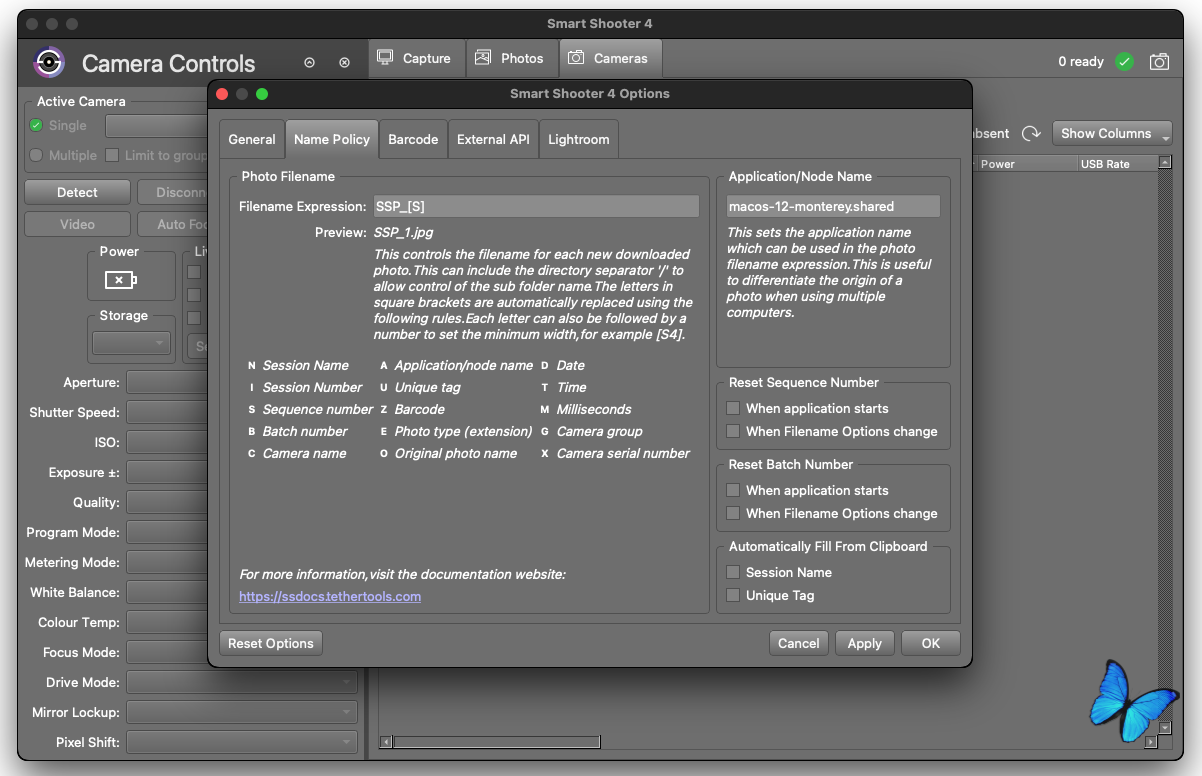1202x776 pixels.
Task: Click the refresh arrow beside Show Columns
Action: pos(1031,133)
